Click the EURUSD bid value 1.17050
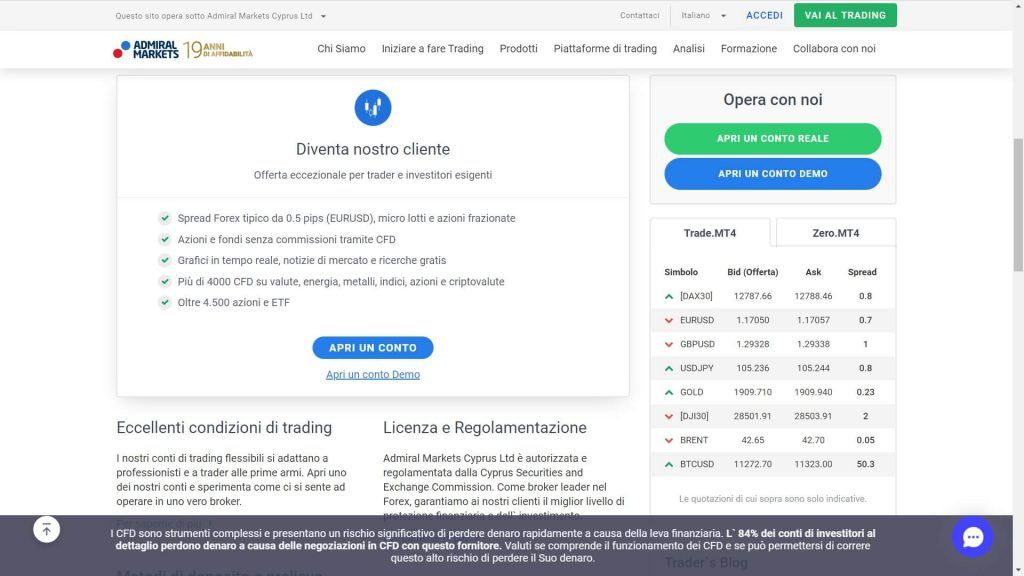The image size is (1024, 576). coord(753,321)
